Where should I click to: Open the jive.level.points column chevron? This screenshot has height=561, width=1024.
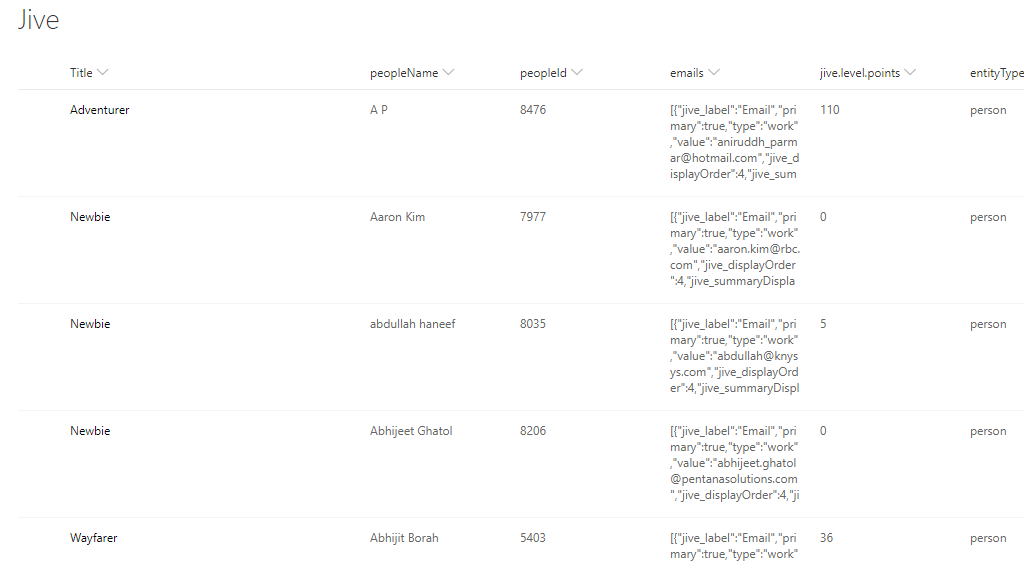pos(910,73)
